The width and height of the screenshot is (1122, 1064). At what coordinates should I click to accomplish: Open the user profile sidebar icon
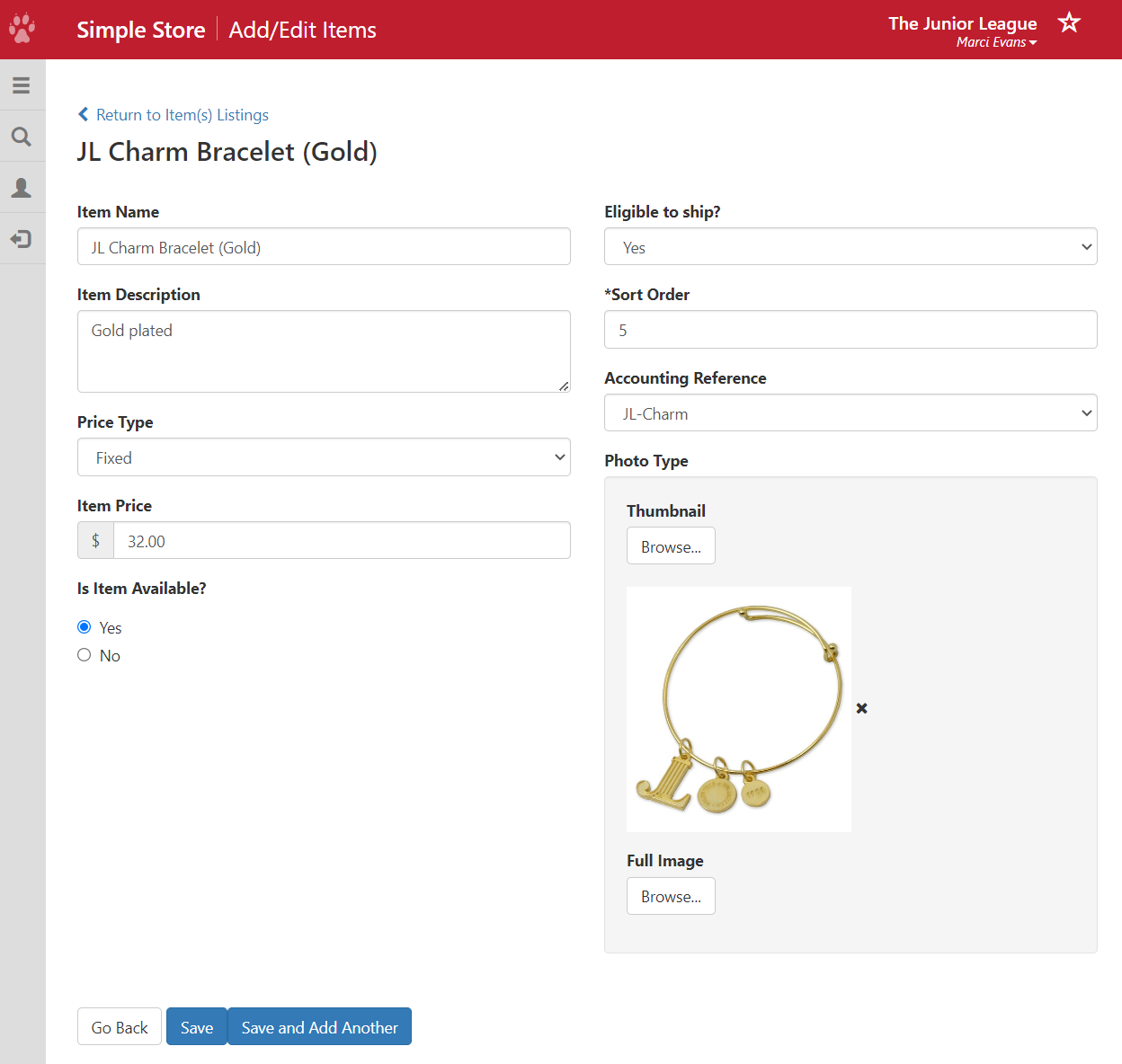pos(22,187)
